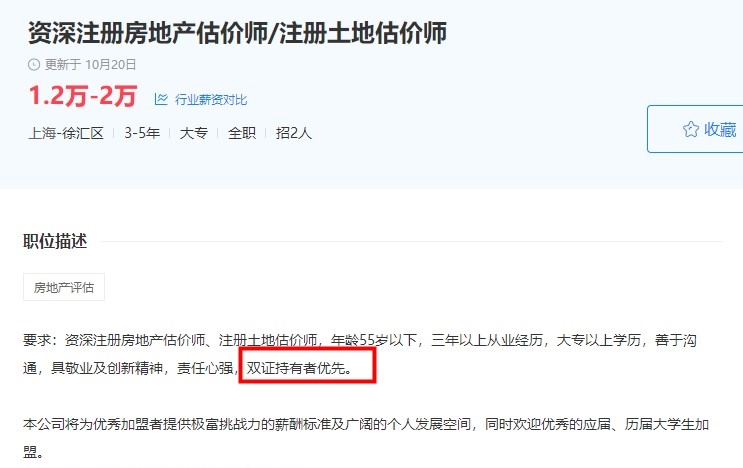This screenshot has height=468, width=743.
Task: Click the text 大专以上学历 in the requirements
Action: 598,340
